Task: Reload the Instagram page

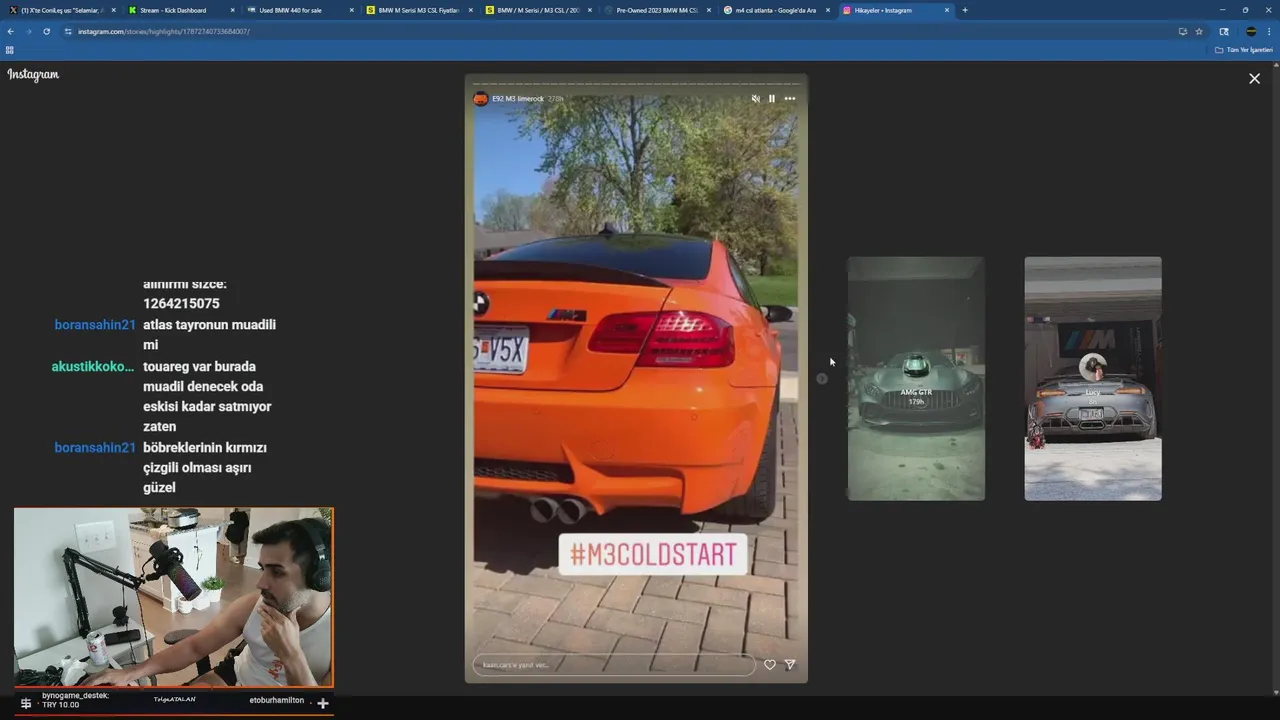Action: (46, 31)
